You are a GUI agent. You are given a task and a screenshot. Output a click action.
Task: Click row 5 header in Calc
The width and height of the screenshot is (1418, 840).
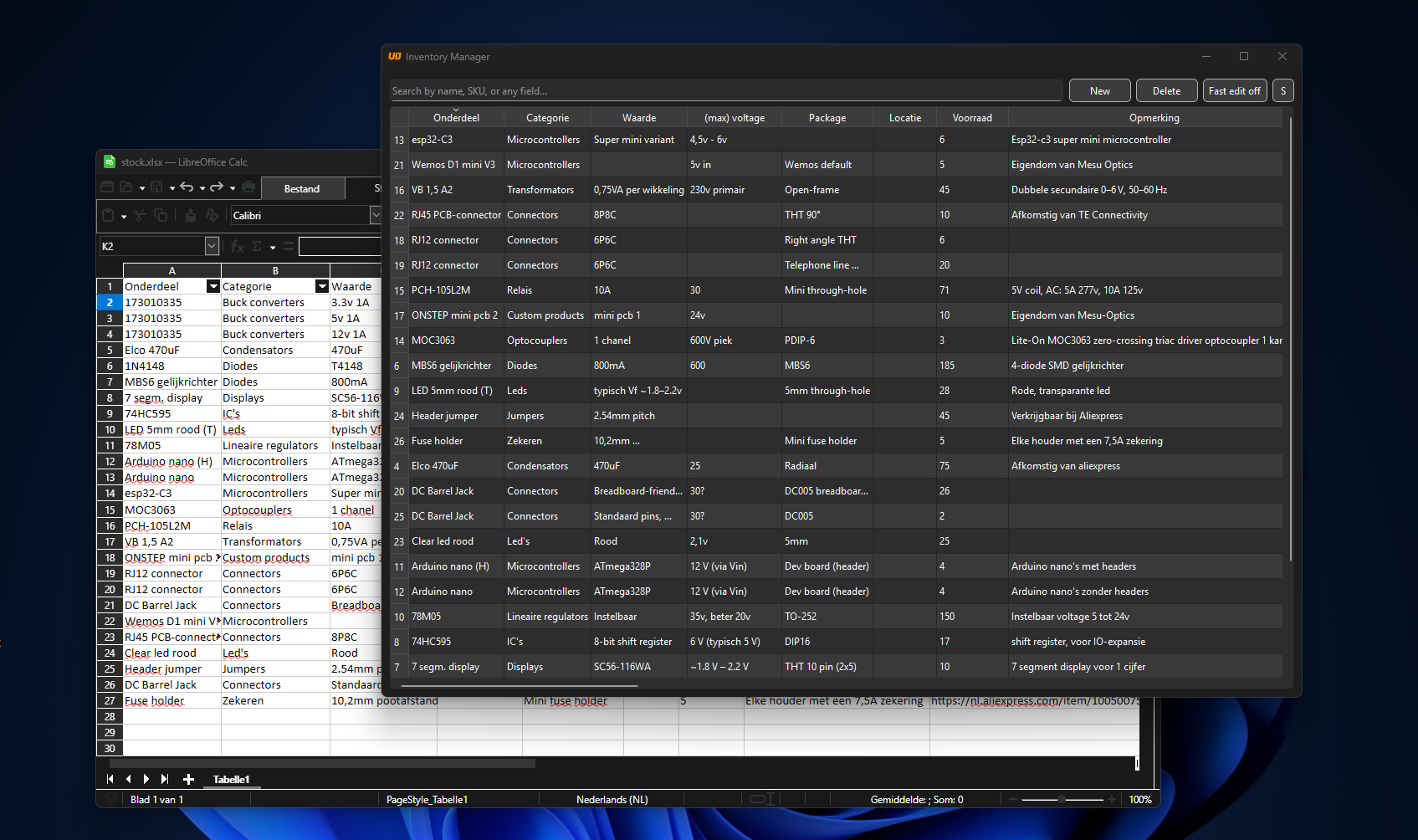click(110, 350)
